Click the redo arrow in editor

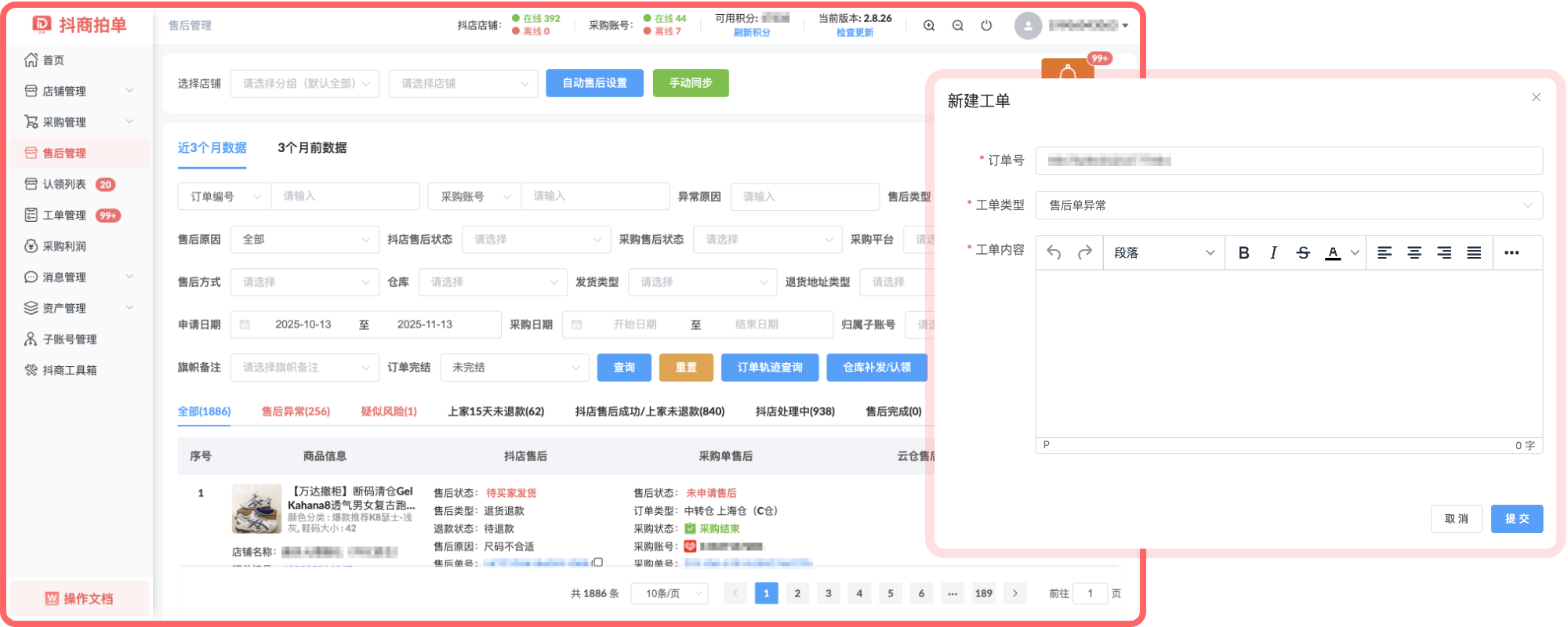click(x=1084, y=252)
